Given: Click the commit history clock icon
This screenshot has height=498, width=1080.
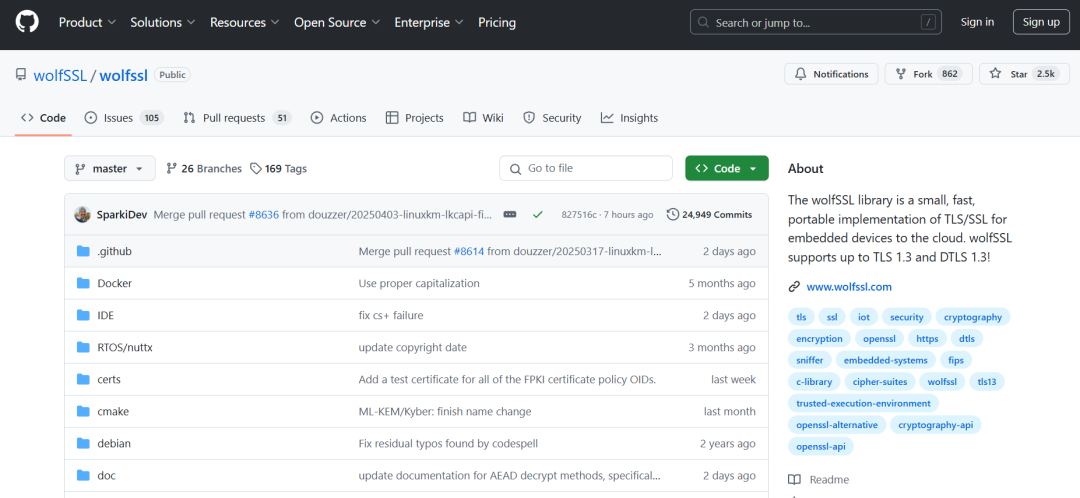Looking at the screenshot, I should pyautogui.click(x=672, y=214).
